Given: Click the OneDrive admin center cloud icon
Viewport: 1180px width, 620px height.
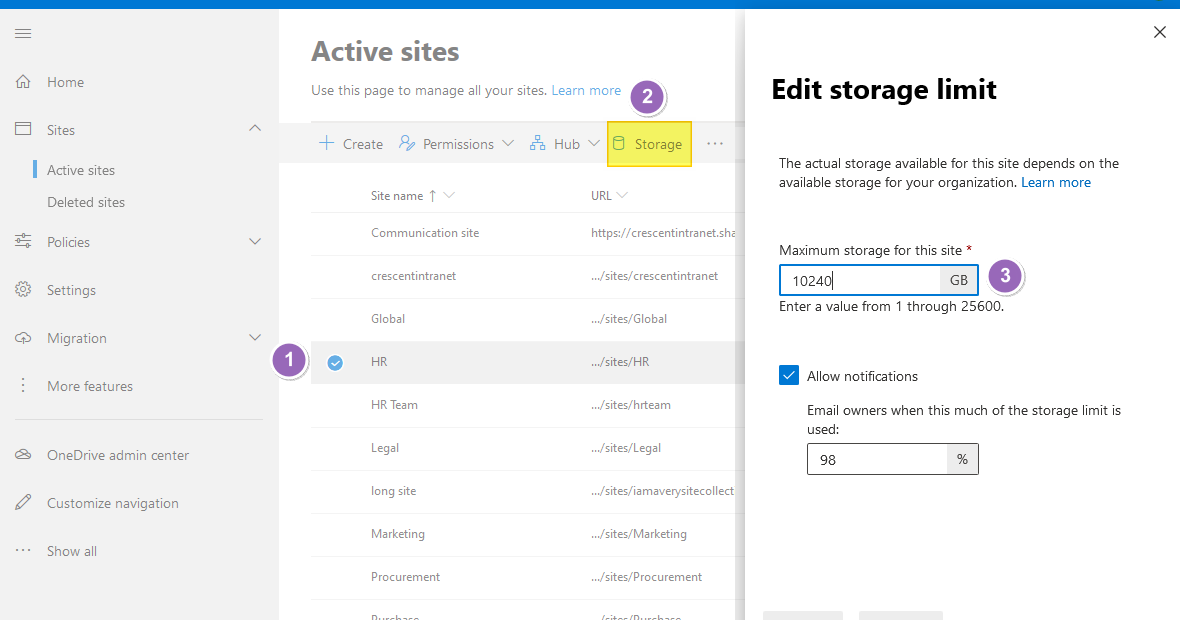Looking at the screenshot, I should (x=23, y=455).
